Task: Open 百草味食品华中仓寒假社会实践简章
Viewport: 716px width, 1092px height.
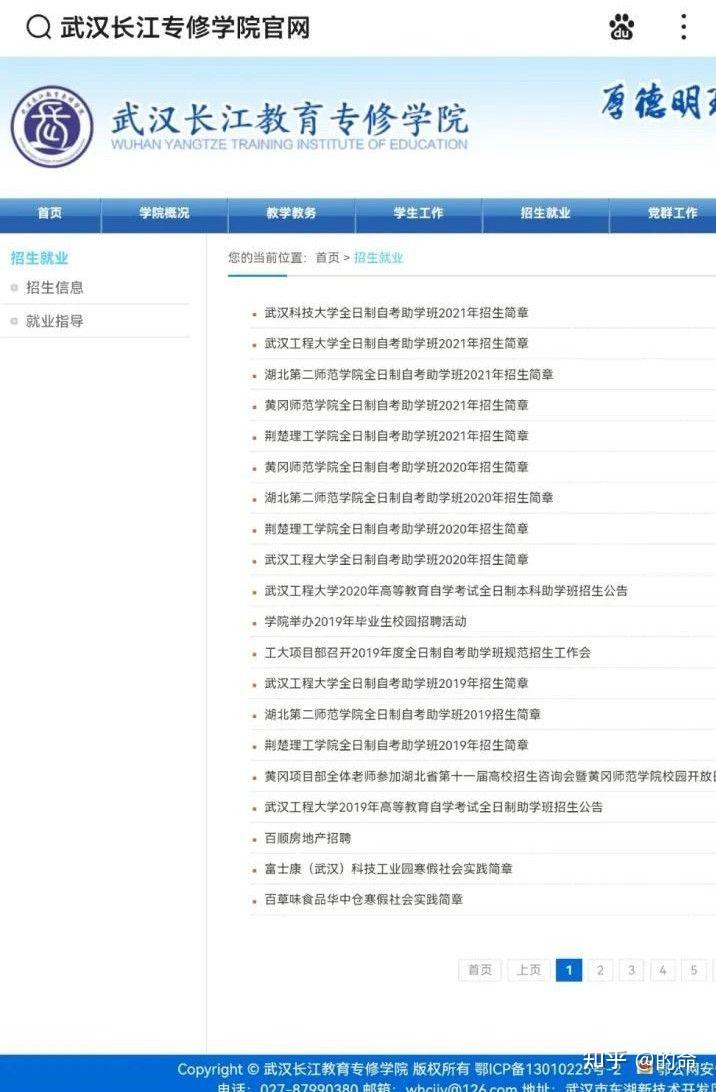Action: coord(364,899)
